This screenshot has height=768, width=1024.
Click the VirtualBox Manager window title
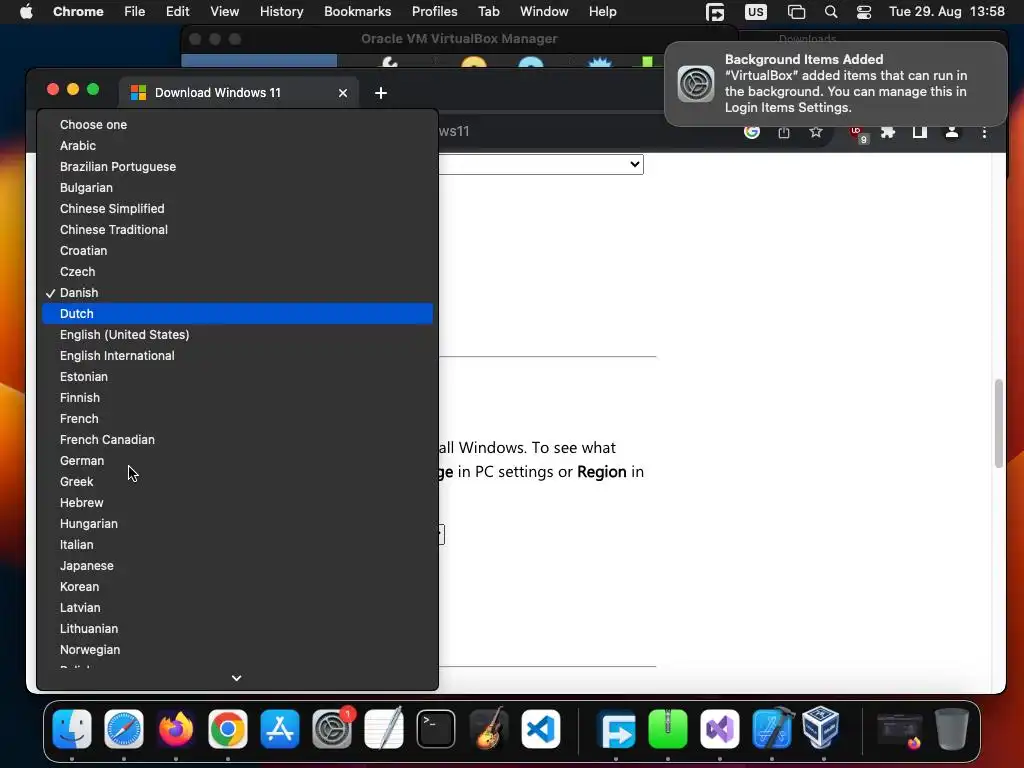coord(459,39)
